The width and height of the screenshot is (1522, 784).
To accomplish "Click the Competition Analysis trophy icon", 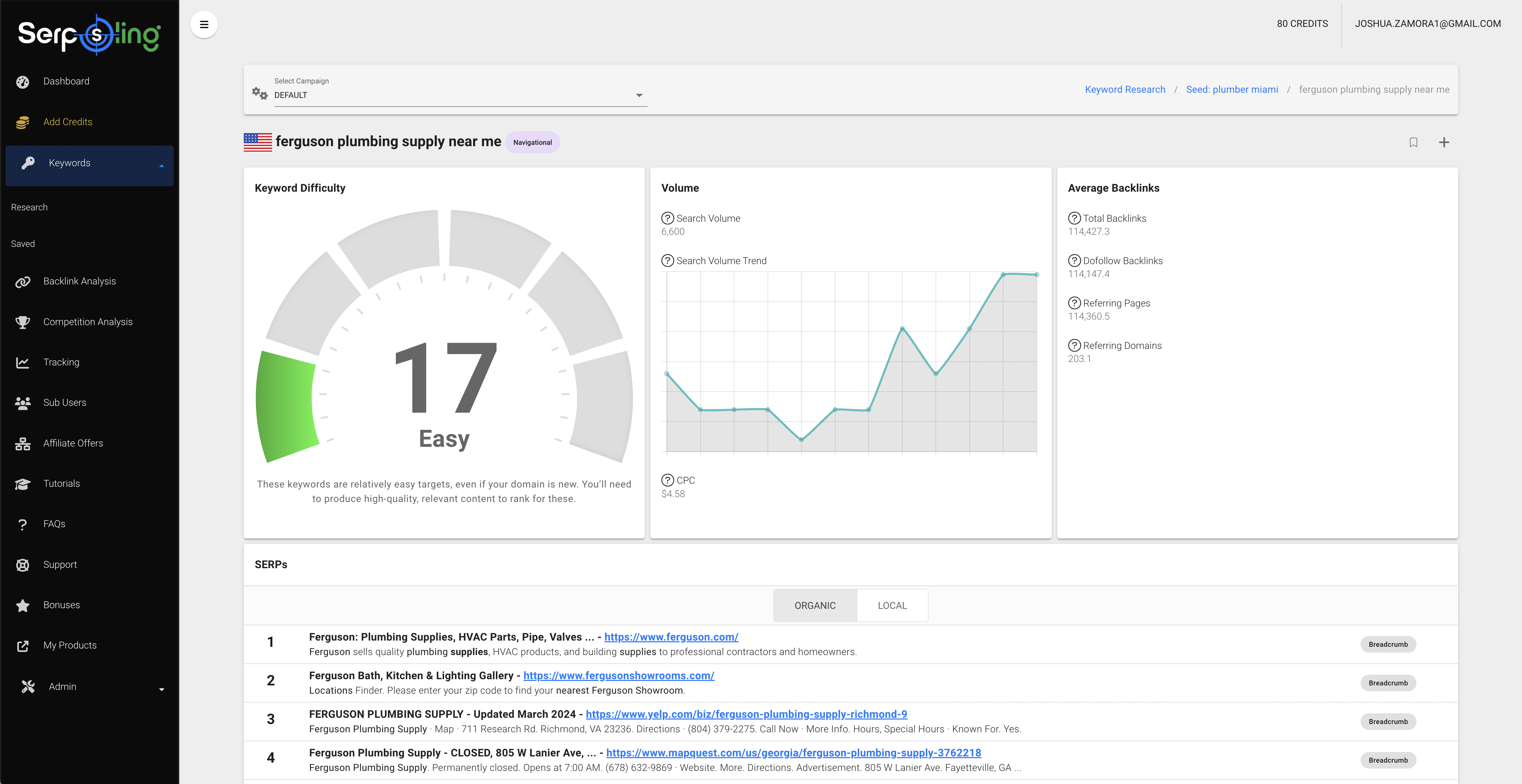I will coord(22,322).
